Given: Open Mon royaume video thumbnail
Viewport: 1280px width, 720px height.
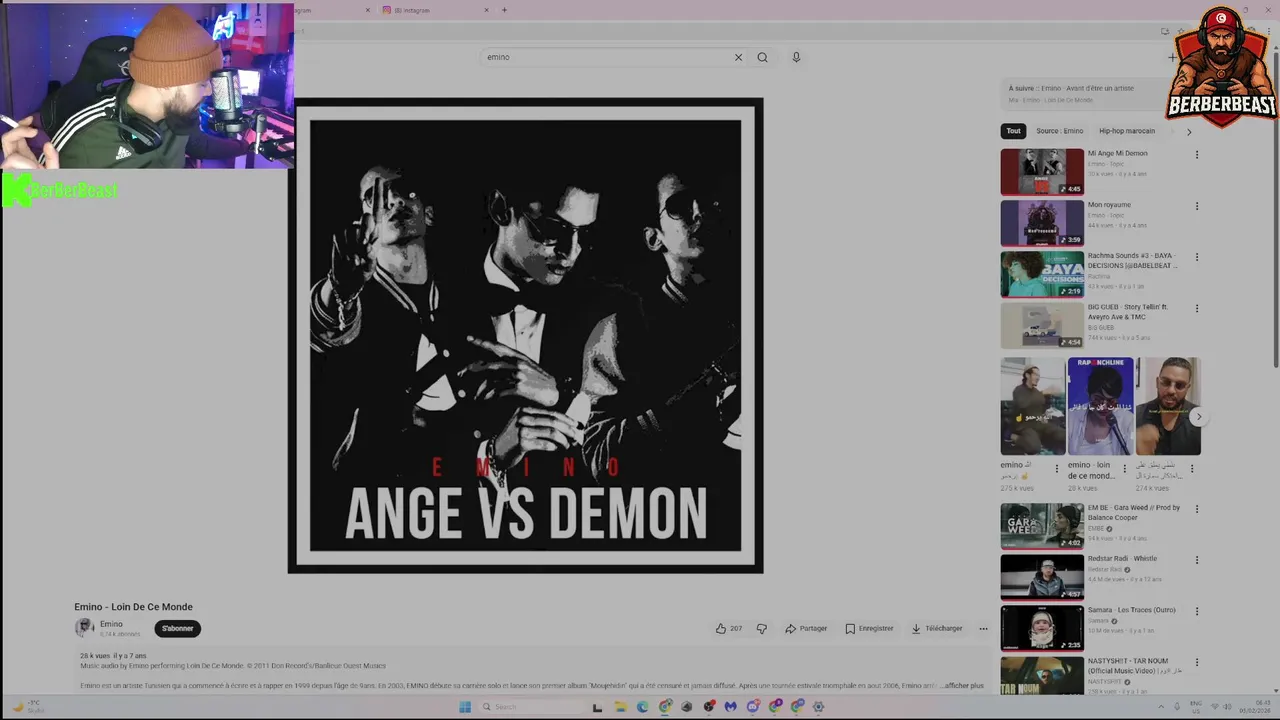Looking at the screenshot, I should pos(1042,223).
